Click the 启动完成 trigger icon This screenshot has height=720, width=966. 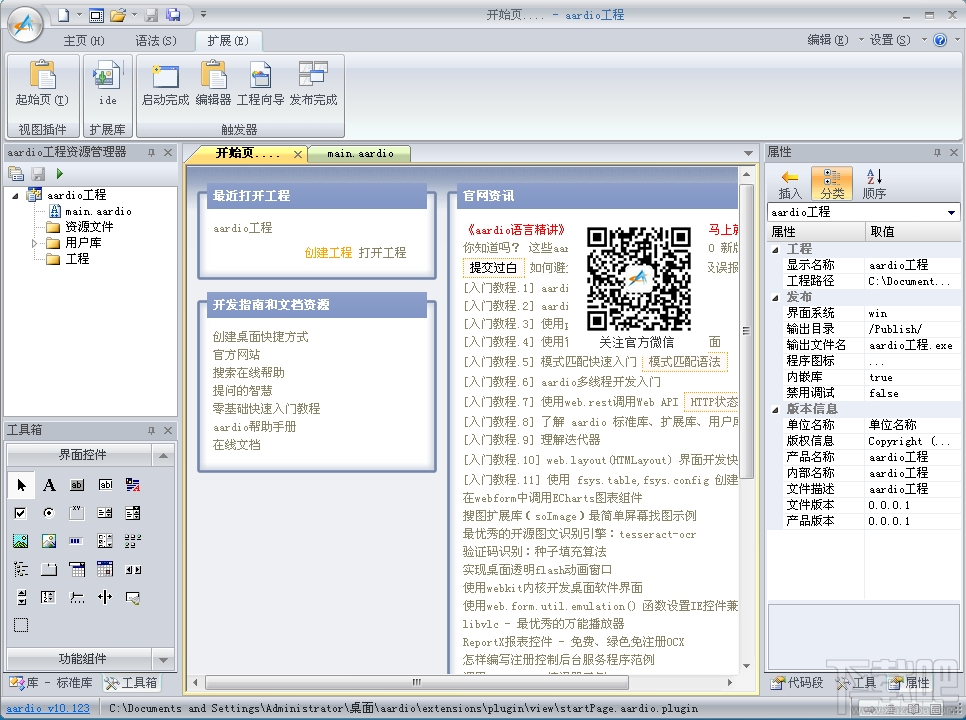coord(165,83)
